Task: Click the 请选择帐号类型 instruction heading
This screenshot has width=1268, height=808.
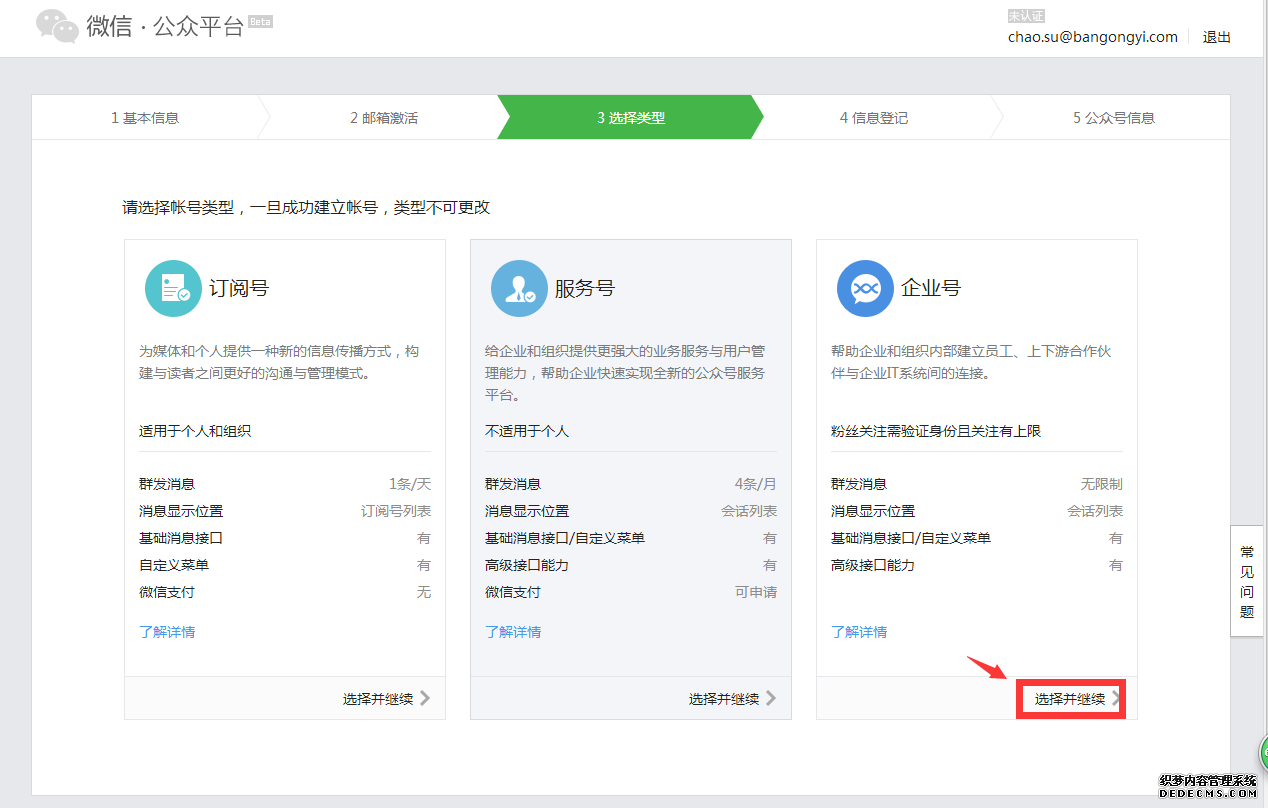Action: tap(307, 208)
